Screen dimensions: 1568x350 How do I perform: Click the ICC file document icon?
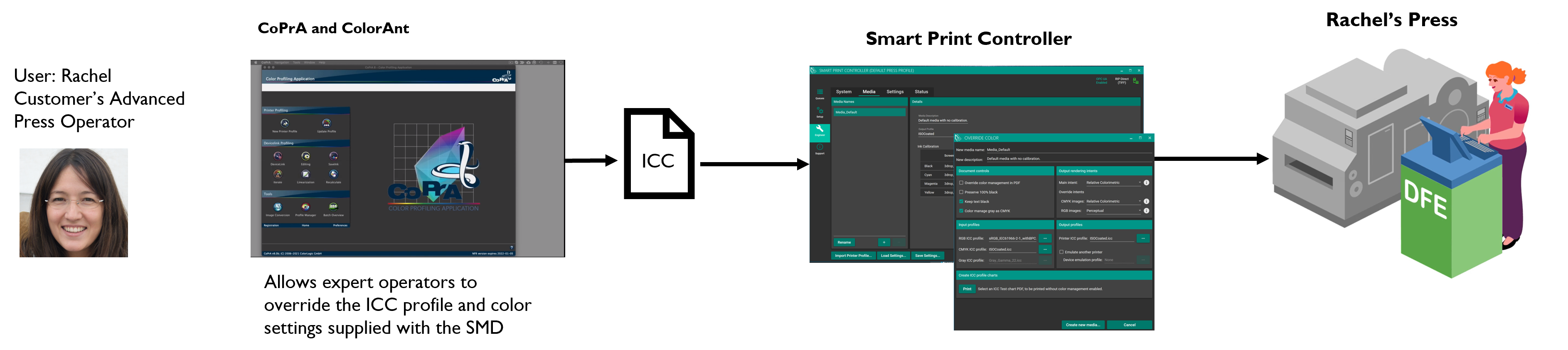[x=659, y=153]
